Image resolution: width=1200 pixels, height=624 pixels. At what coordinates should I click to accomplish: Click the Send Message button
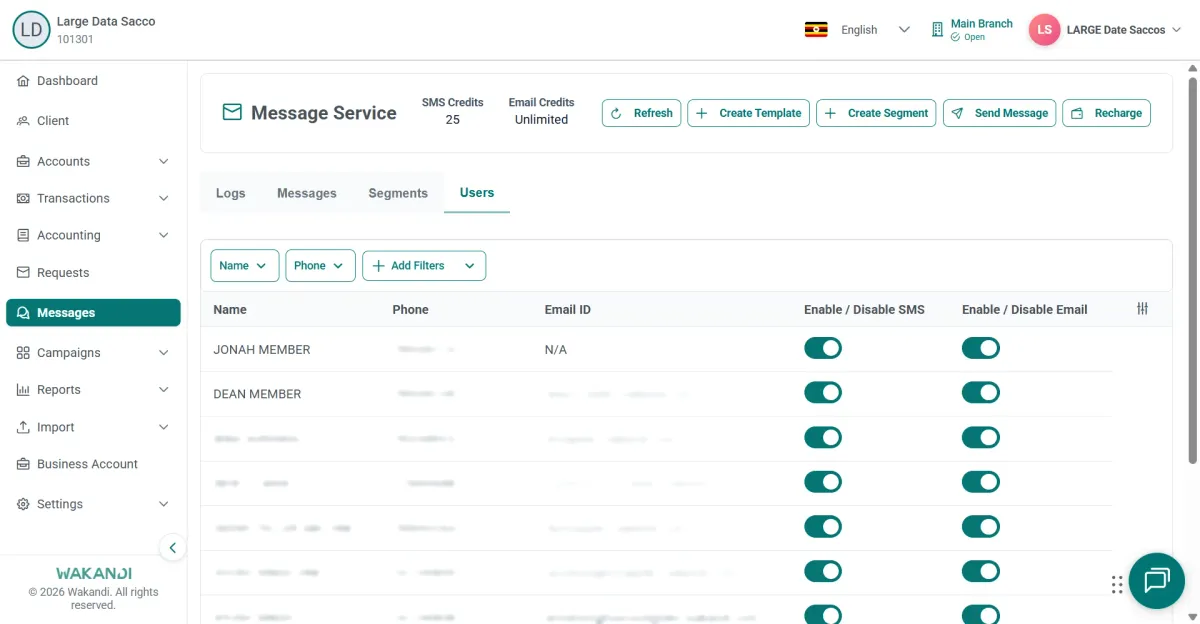(1000, 113)
